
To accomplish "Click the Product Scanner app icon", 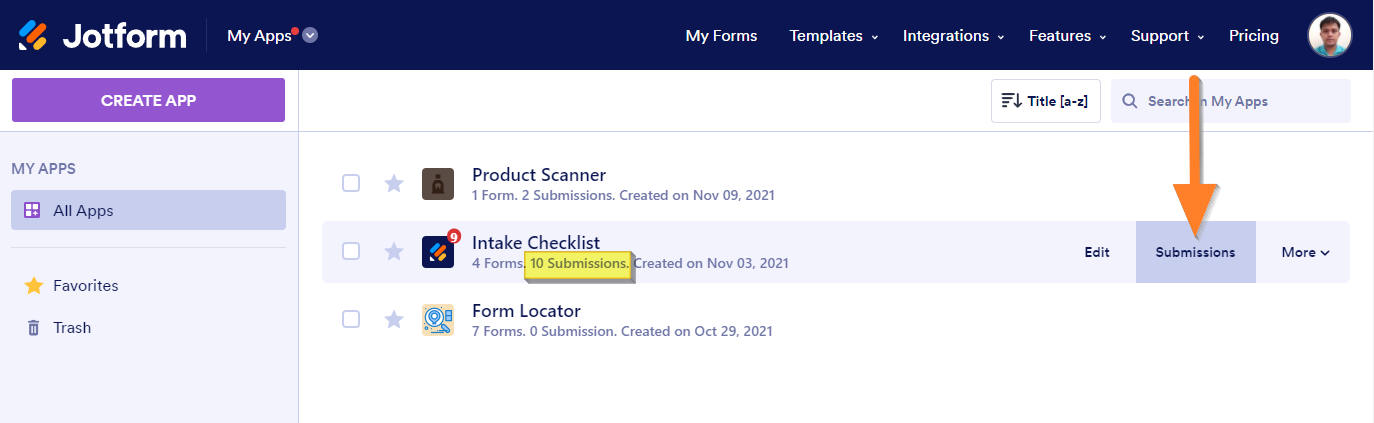I will [438, 184].
